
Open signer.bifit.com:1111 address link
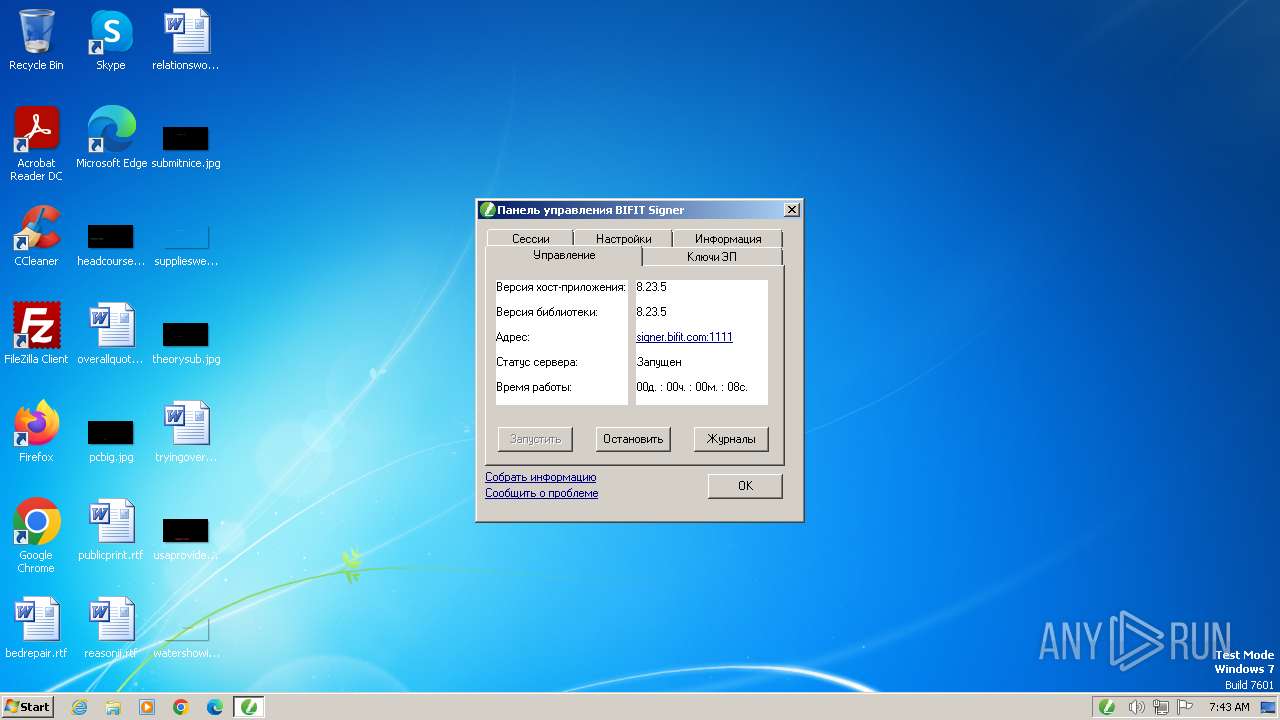(x=684, y=337)
